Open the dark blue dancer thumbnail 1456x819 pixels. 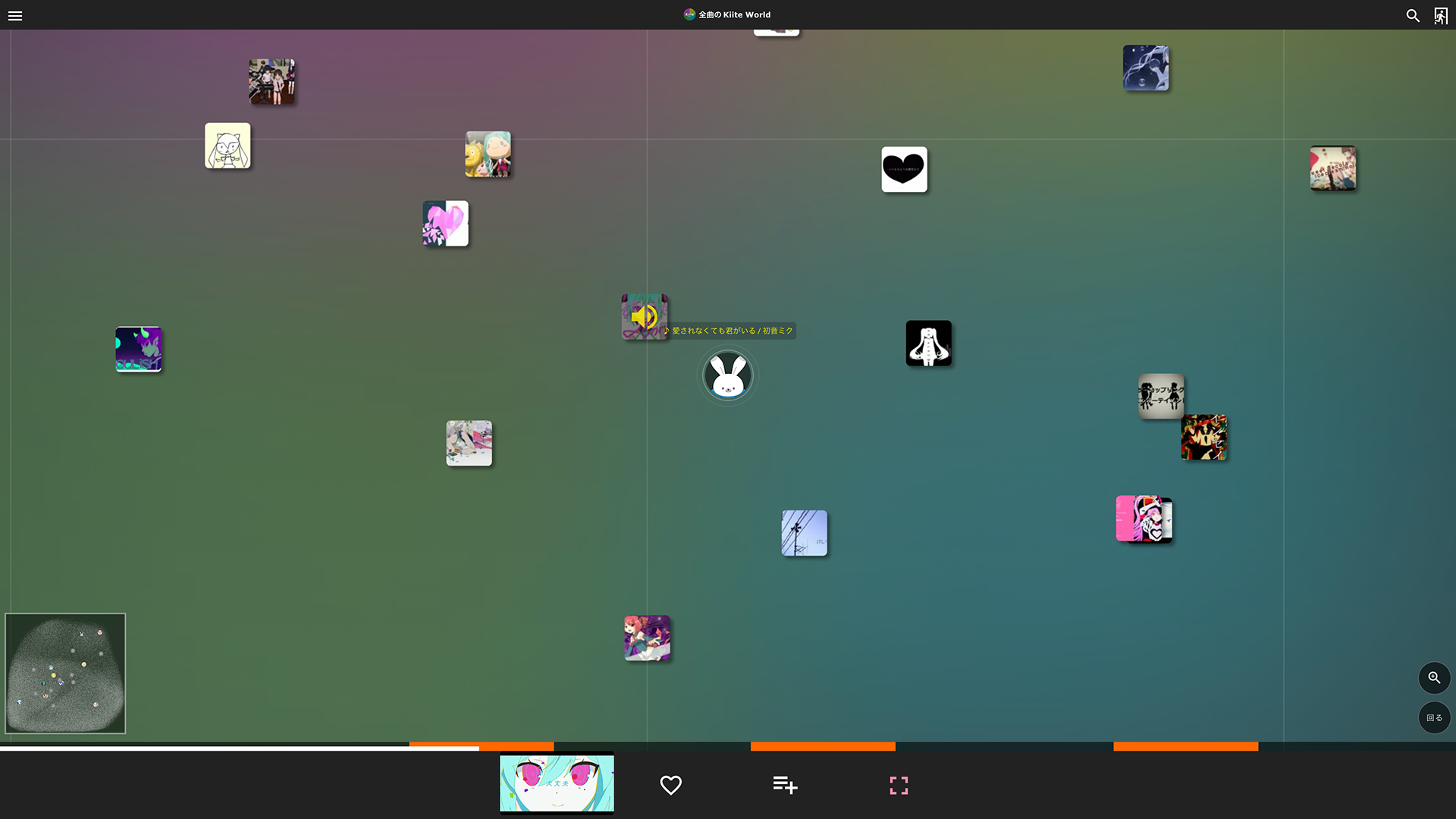click(1146, 67)
